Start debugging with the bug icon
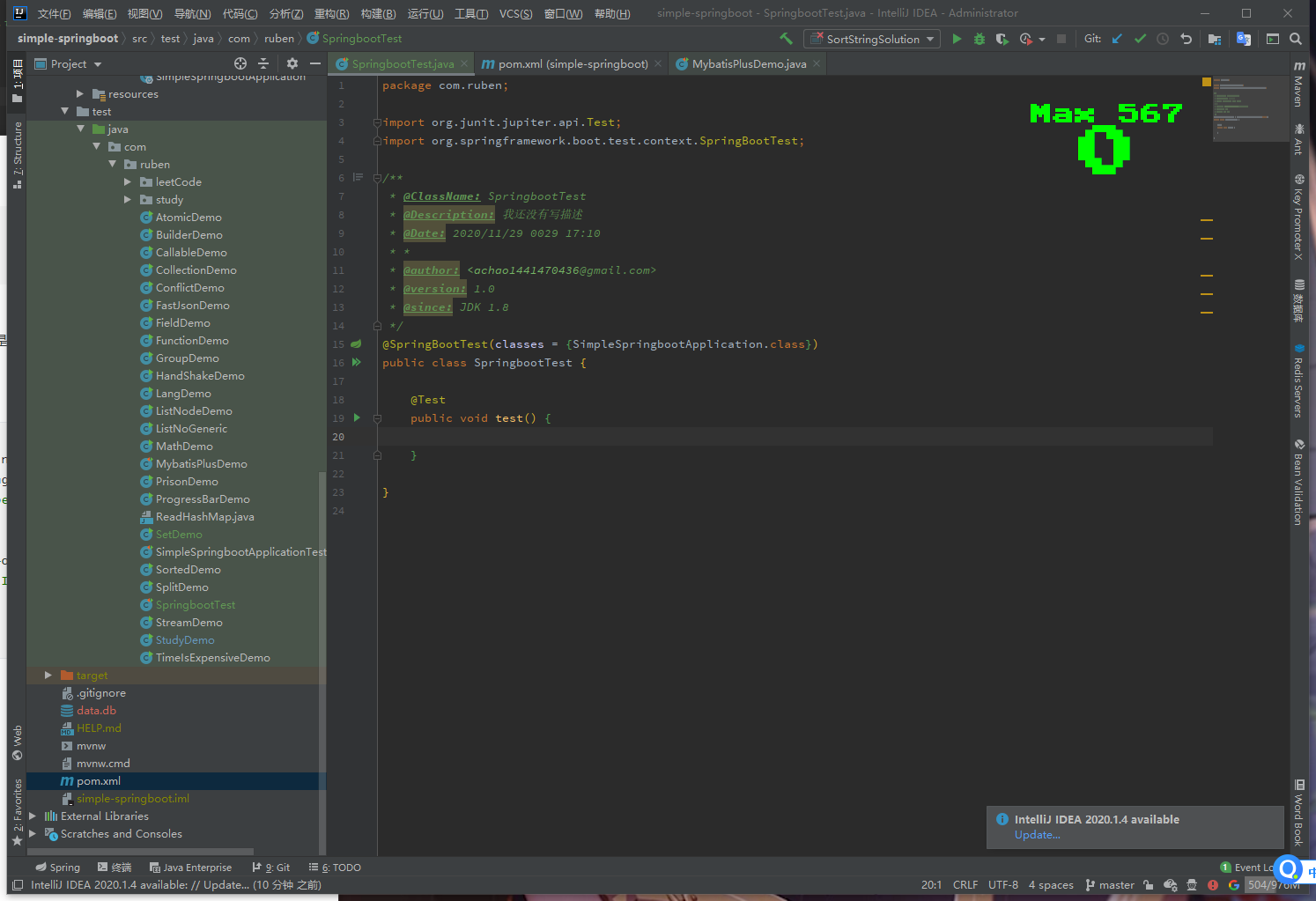The width and height of the screenshot is (1316, 901). pyautogui.click(x=980, y=39)
